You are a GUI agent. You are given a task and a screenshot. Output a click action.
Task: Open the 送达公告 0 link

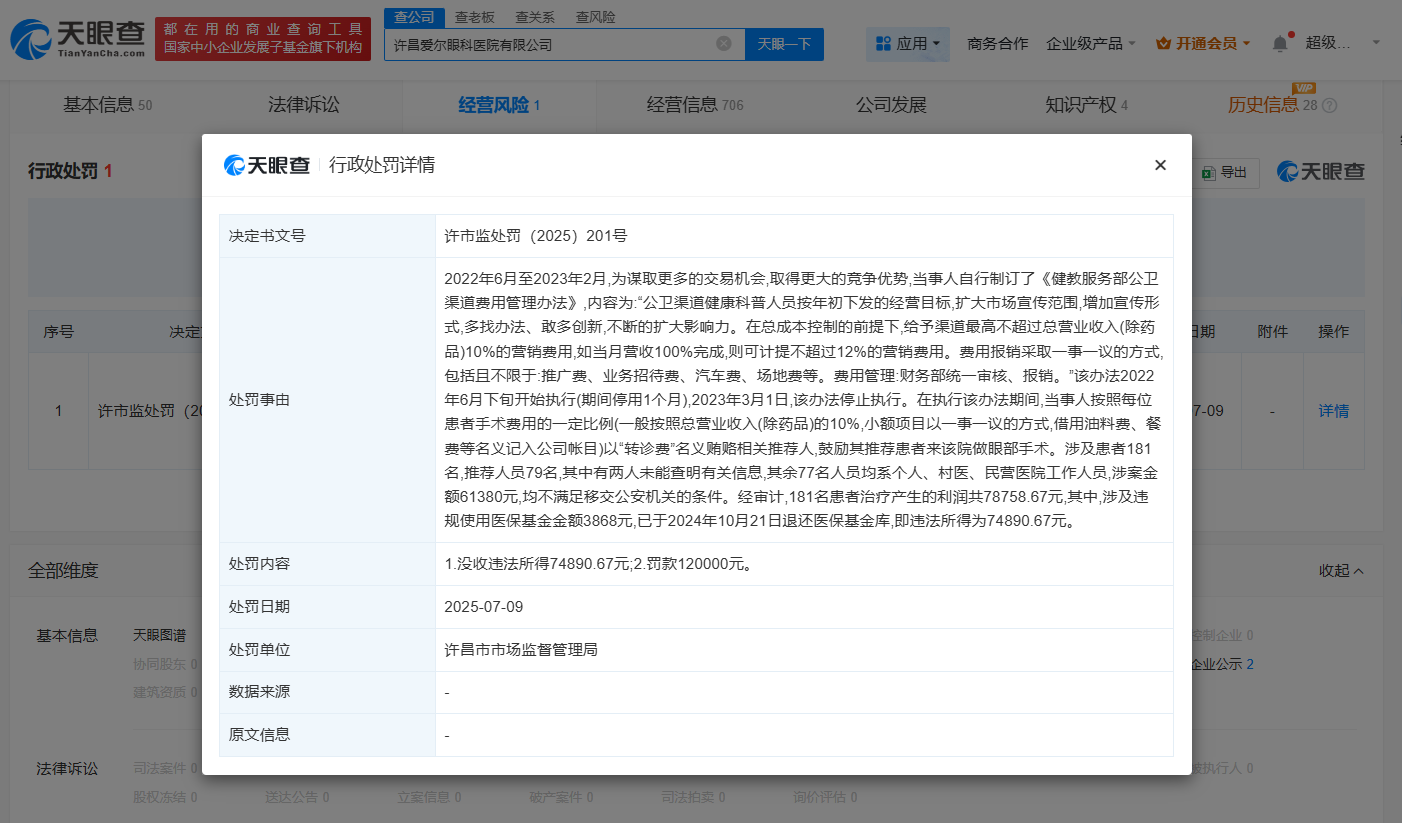297,797
